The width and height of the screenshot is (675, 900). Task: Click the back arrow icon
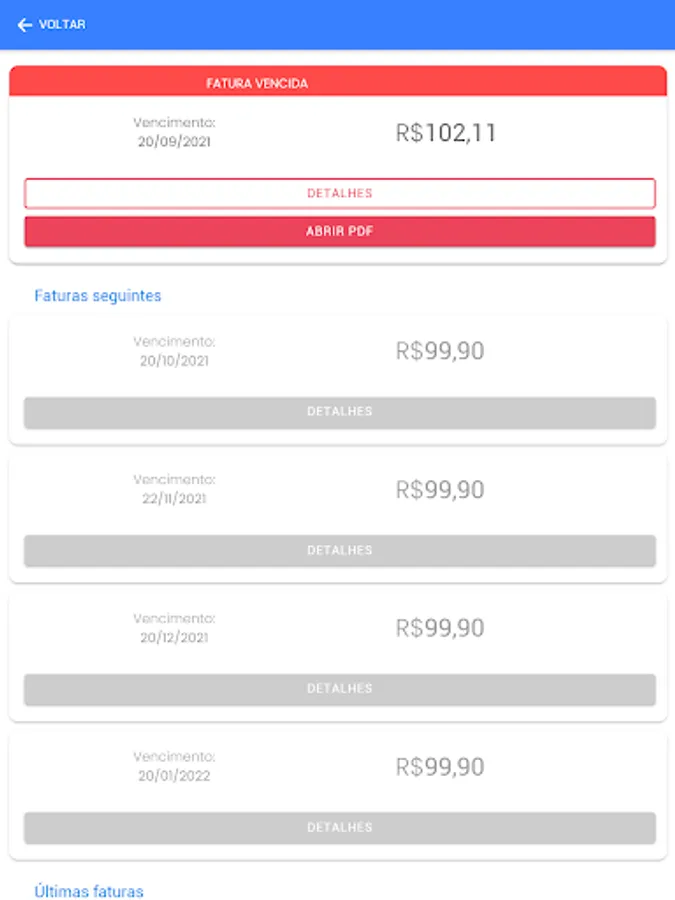(x=24, y=25)
